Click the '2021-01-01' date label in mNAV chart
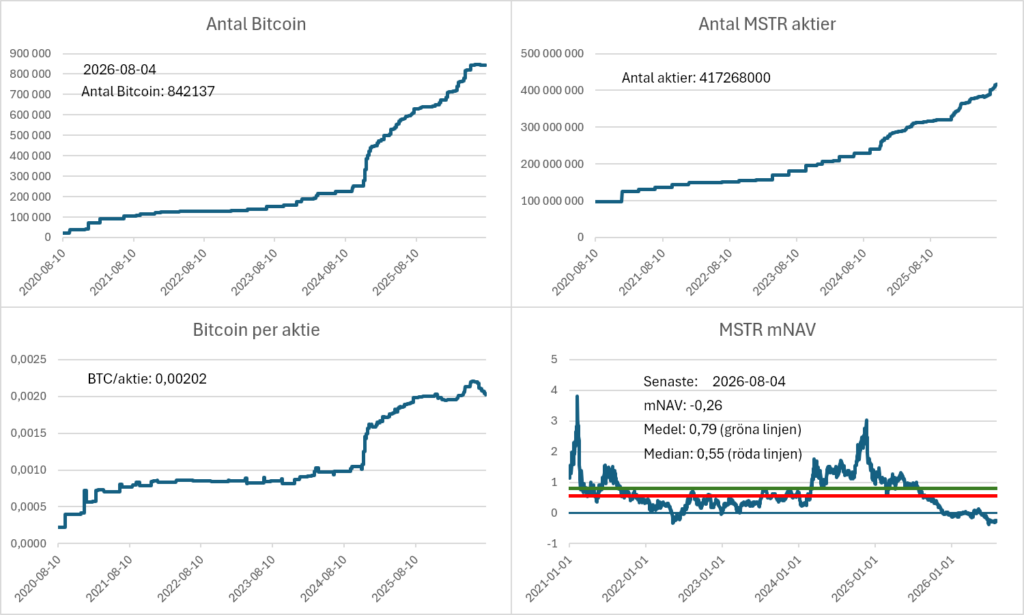Image resolution: width=1024 pixels, height=615 pixels. point(549,578)
